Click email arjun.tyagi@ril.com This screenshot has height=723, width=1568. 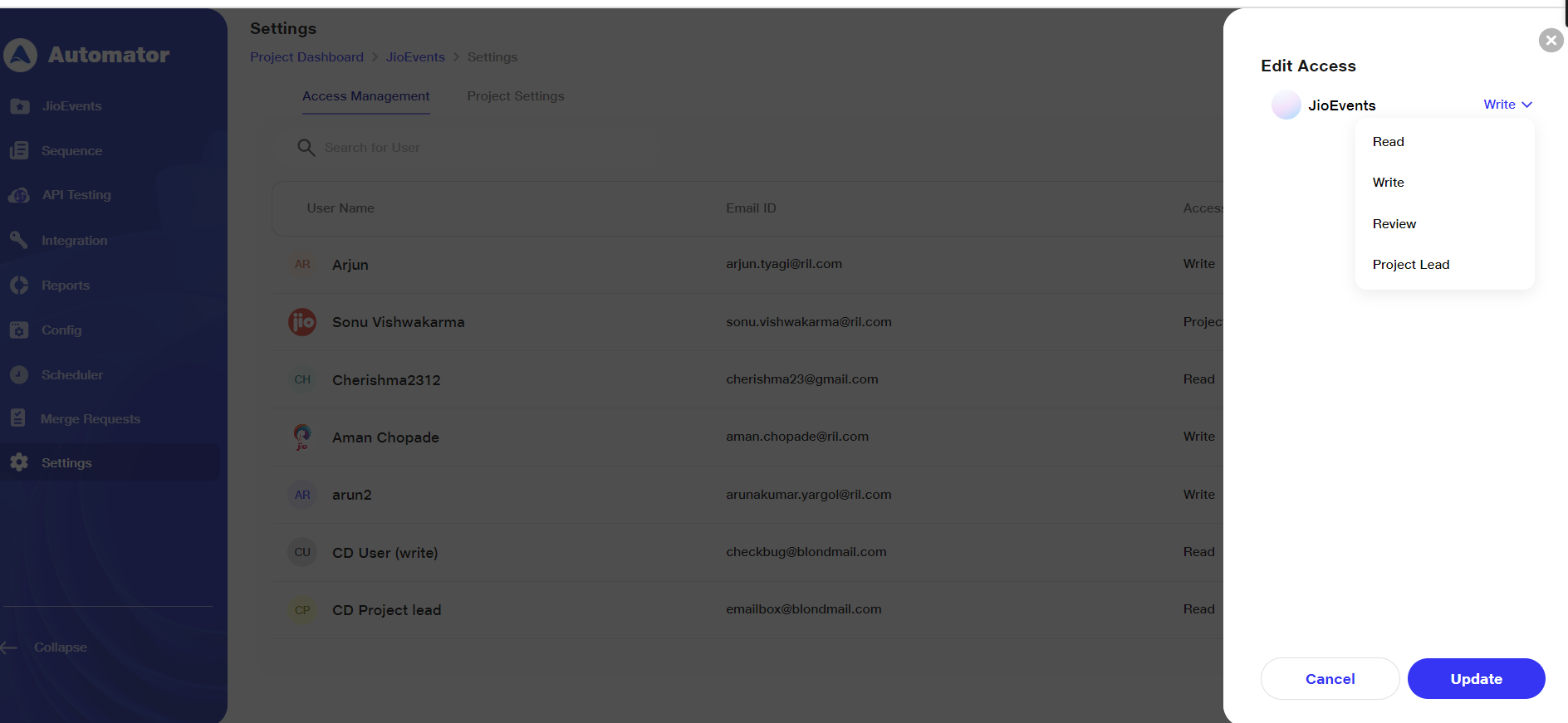(784, 264)
